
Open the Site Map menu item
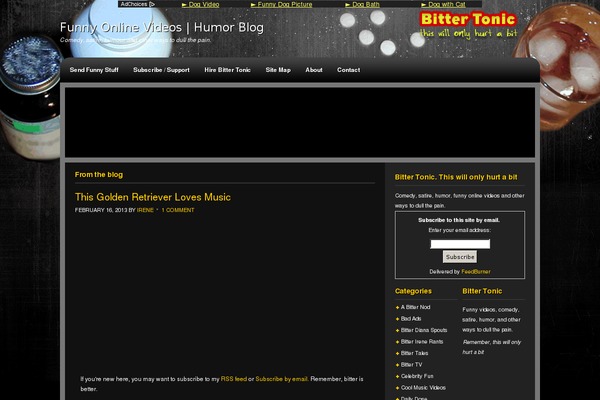tap(278, 70)
